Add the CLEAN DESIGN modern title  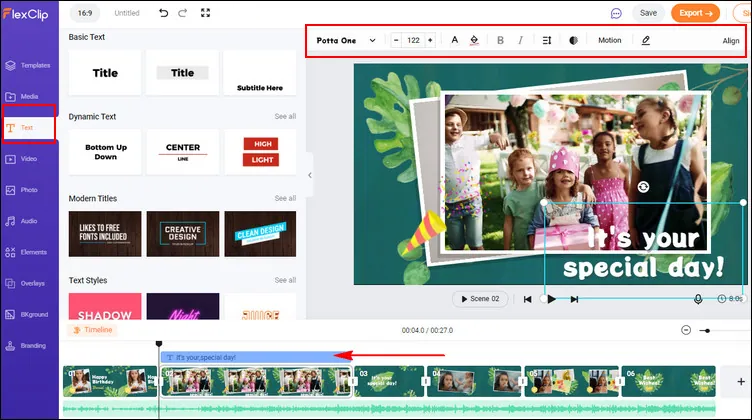pyautogui.click(x=260, y=234)
